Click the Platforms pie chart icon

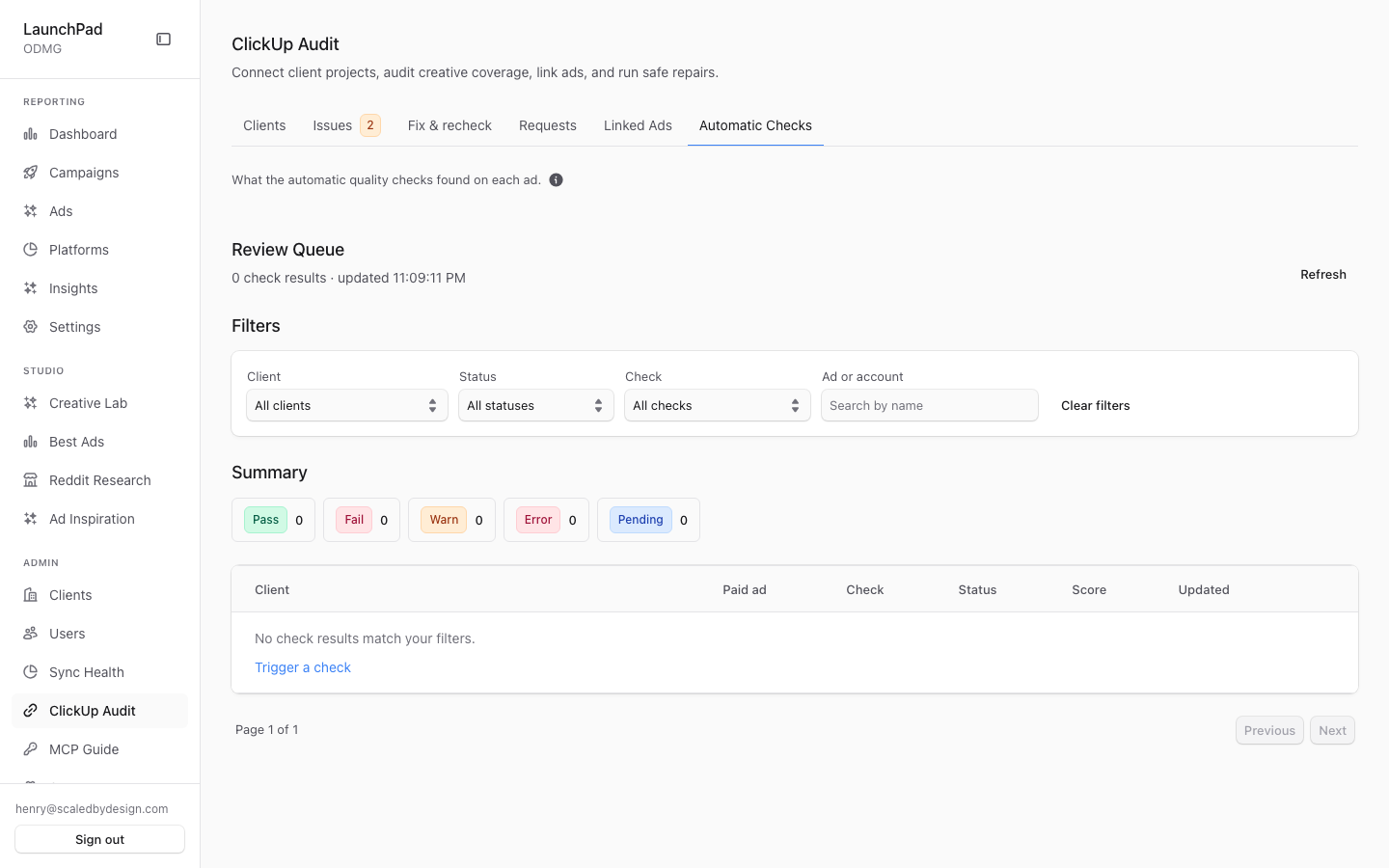click(31, 250)
